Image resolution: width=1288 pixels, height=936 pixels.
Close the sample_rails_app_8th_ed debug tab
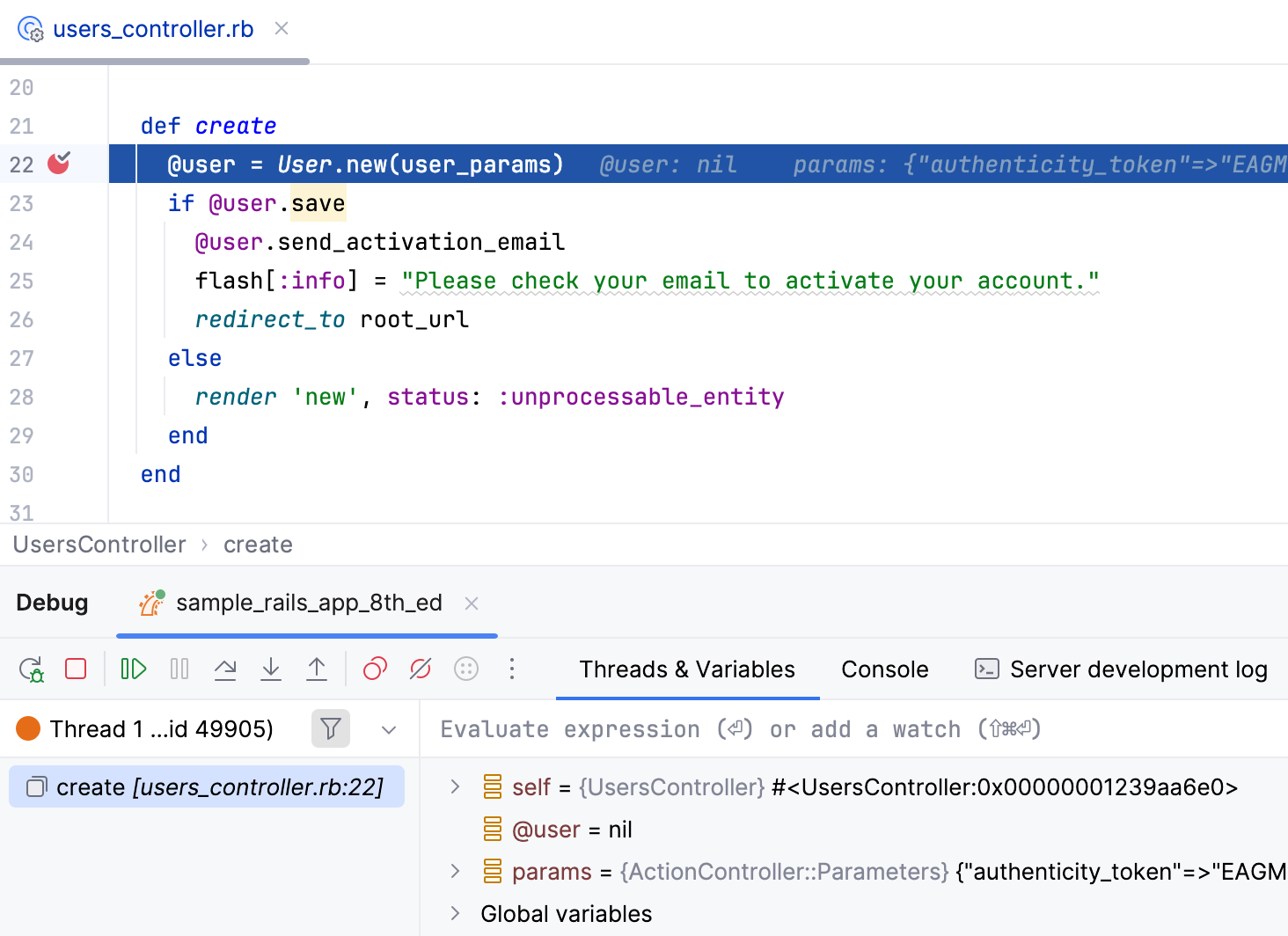point(472,603)
